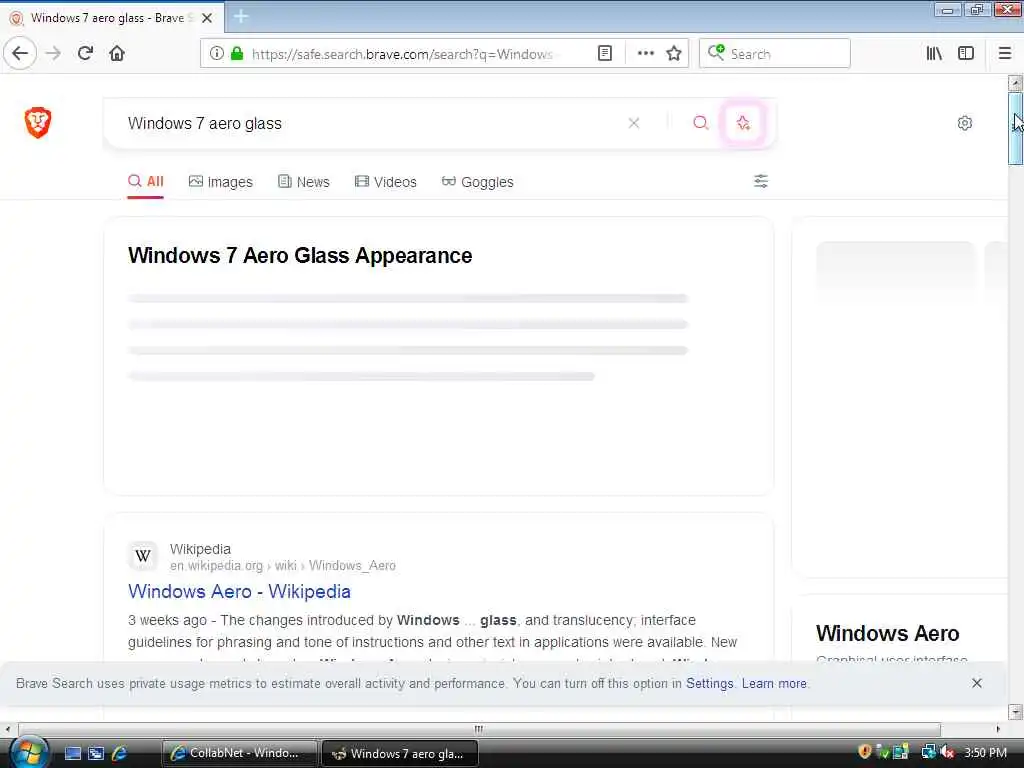Viewport: 1024px width, 768px height.
Task: Click the URL address bar field
Action: [x=402, y=54]
